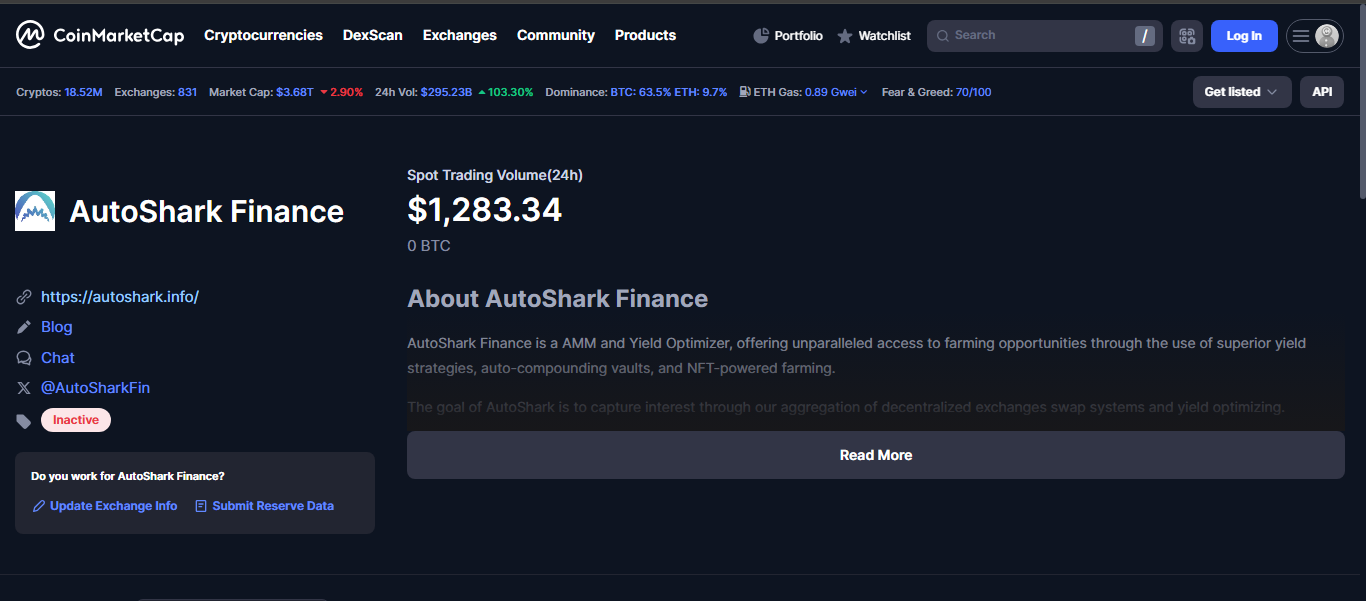Click the Update Exchange Info pencil icon
Image resolution: width=1366 pixels, height=601 pixels.
coord(39,506)
